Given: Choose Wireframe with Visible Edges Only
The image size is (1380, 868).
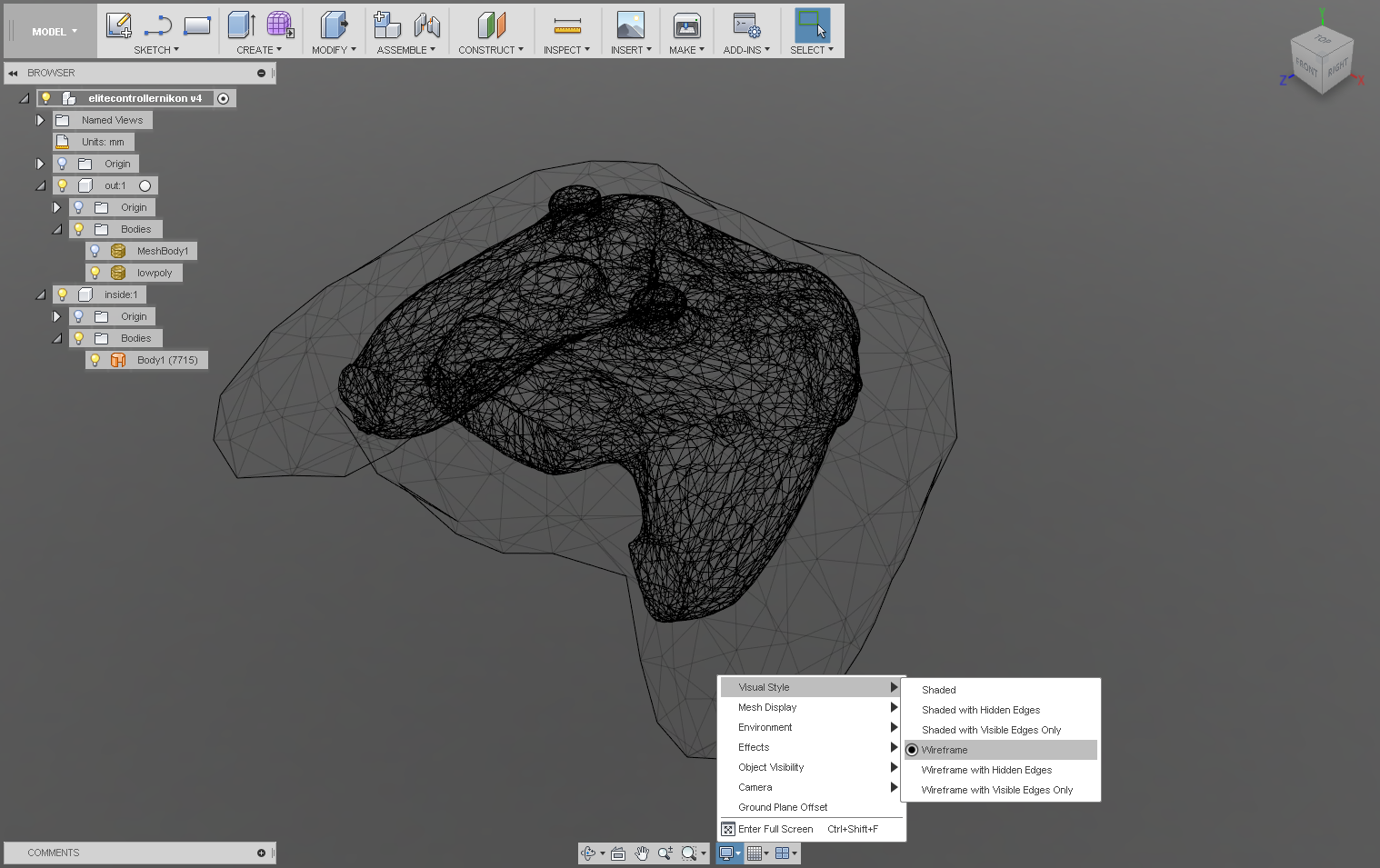Looking at the screenshot, I should click(1001, 790).
